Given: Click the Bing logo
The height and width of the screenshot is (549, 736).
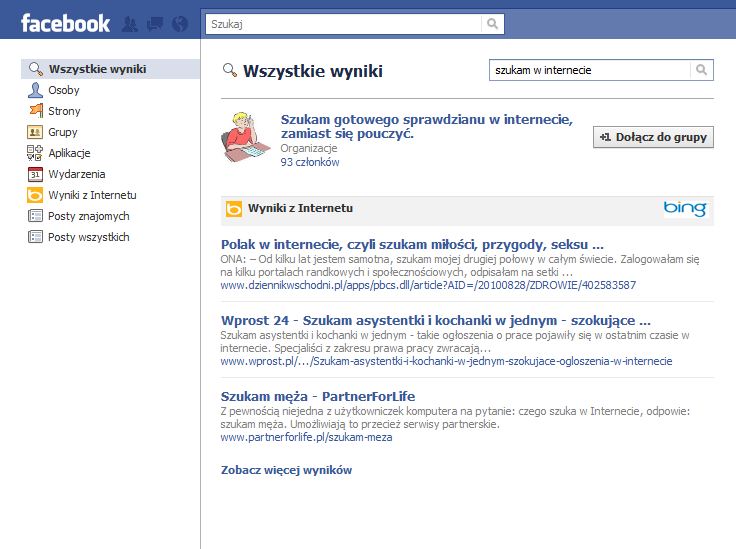Looking at the screenshot, I should pyautogui.click(x=684, y=209).
